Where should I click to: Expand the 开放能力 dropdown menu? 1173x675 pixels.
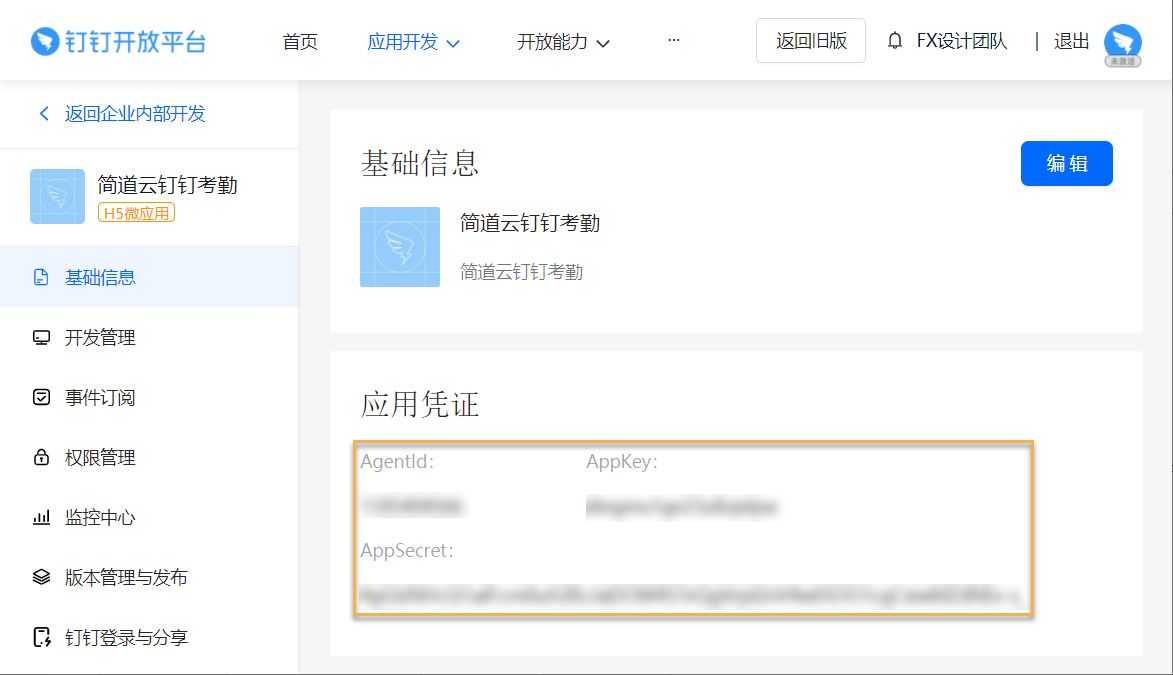pyautogui.click(x=563, y=42)
